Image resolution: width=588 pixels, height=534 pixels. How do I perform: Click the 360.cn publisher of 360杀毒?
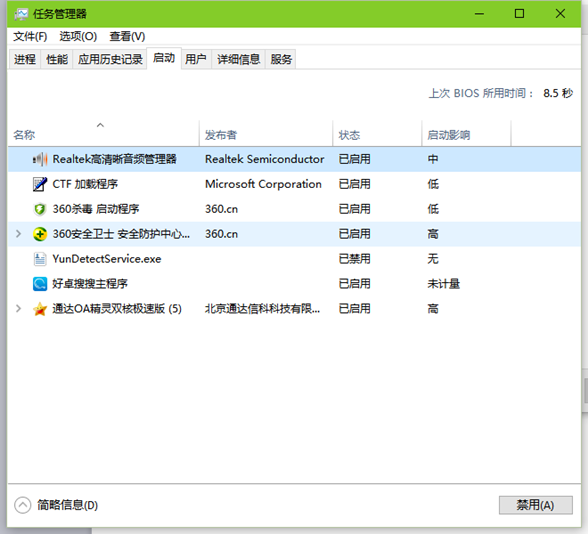[222, 209]
